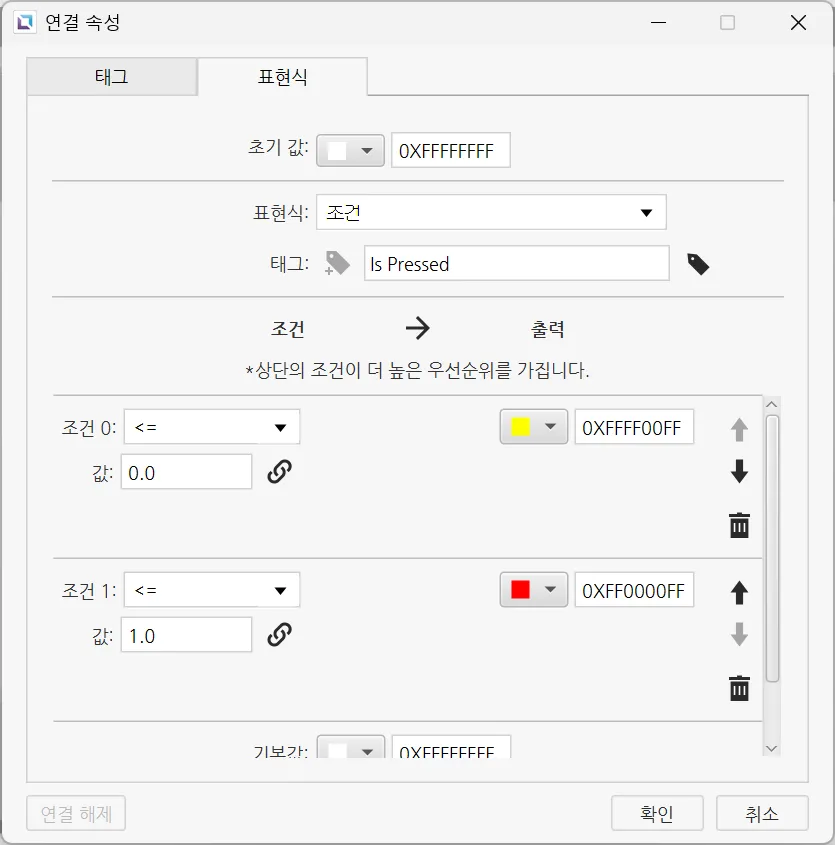
Task: Click the condition list scroll-down arrow
Action: 771,748
